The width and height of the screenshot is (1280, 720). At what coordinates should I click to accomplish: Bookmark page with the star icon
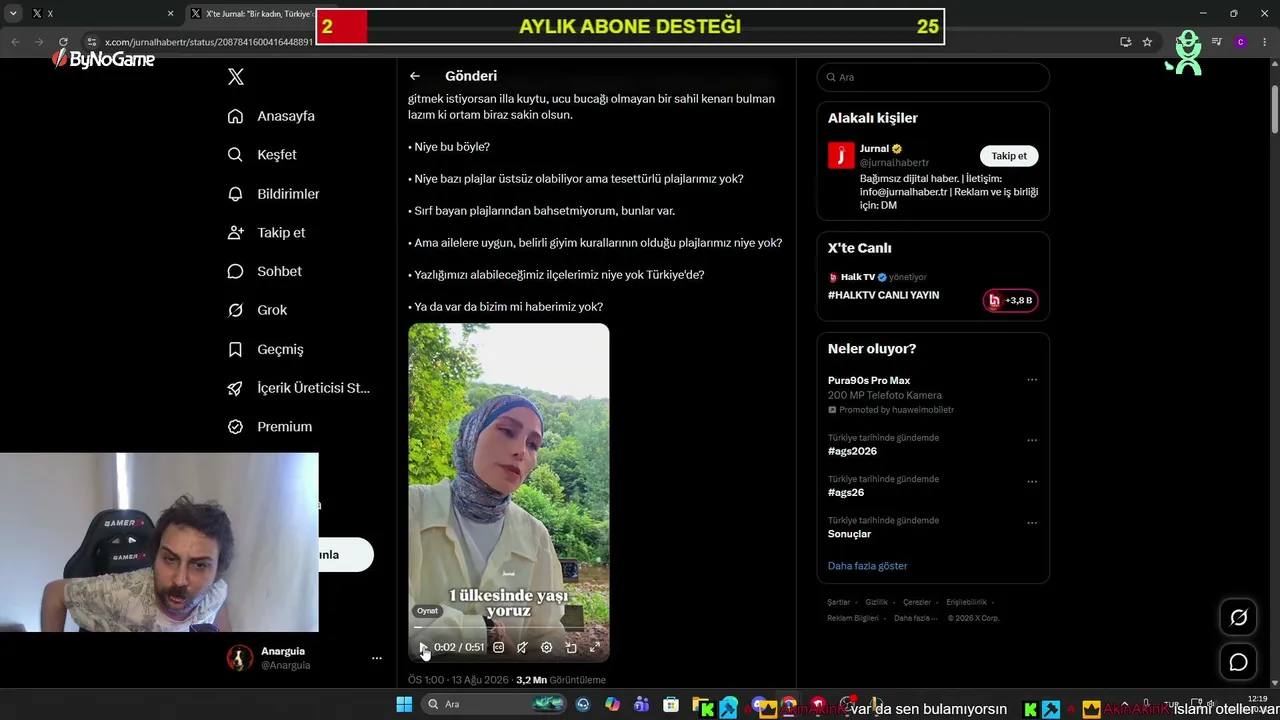(x=1147, y=42)
